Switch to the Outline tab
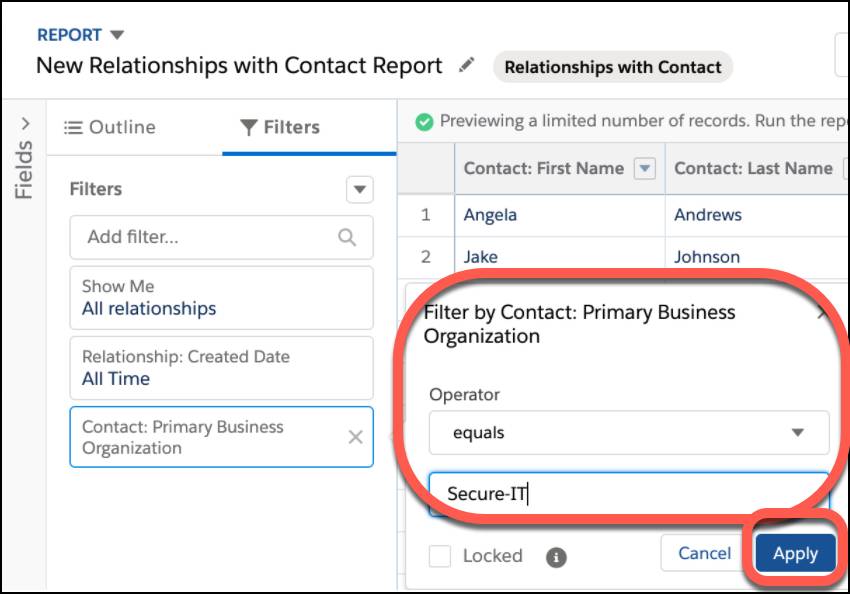The width and height of the screenshot is (850, 594). click(110, 127)
